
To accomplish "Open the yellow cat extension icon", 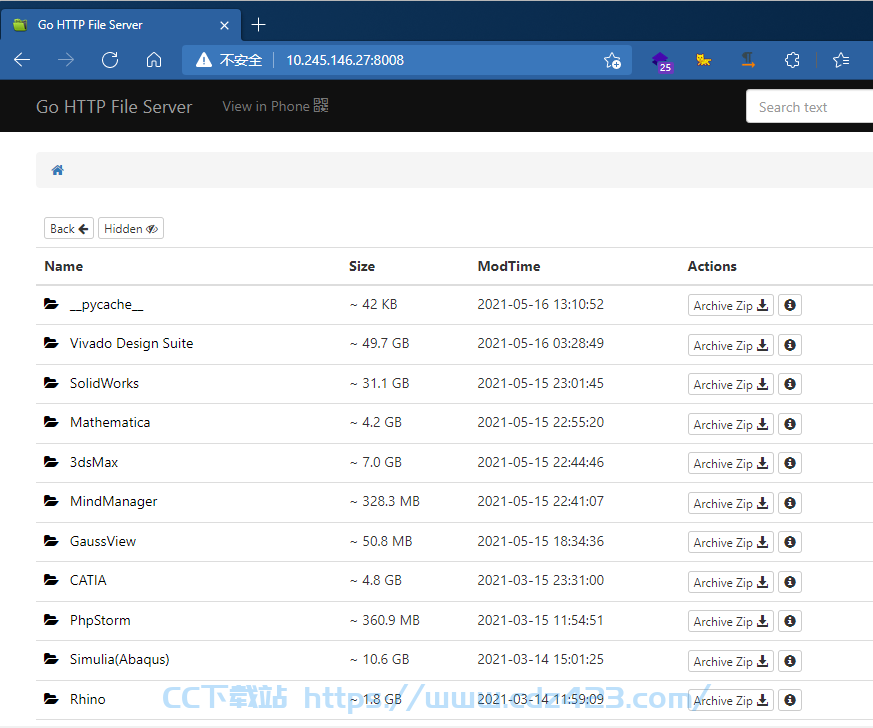I will pos(704,60).
